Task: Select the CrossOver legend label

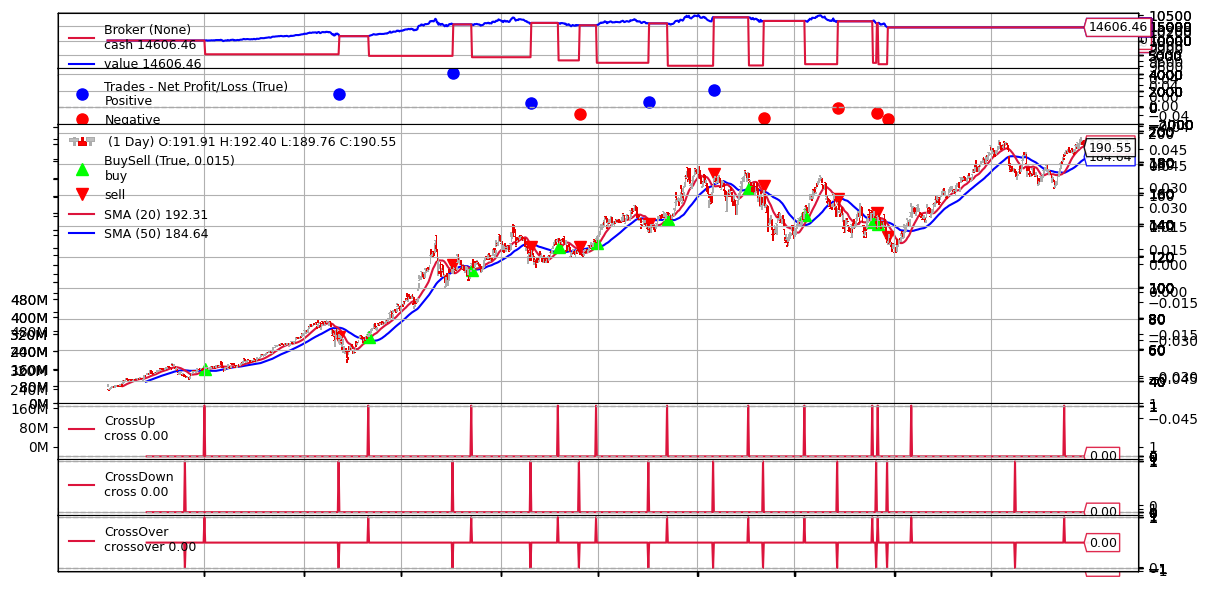Action: click(136, 532)
